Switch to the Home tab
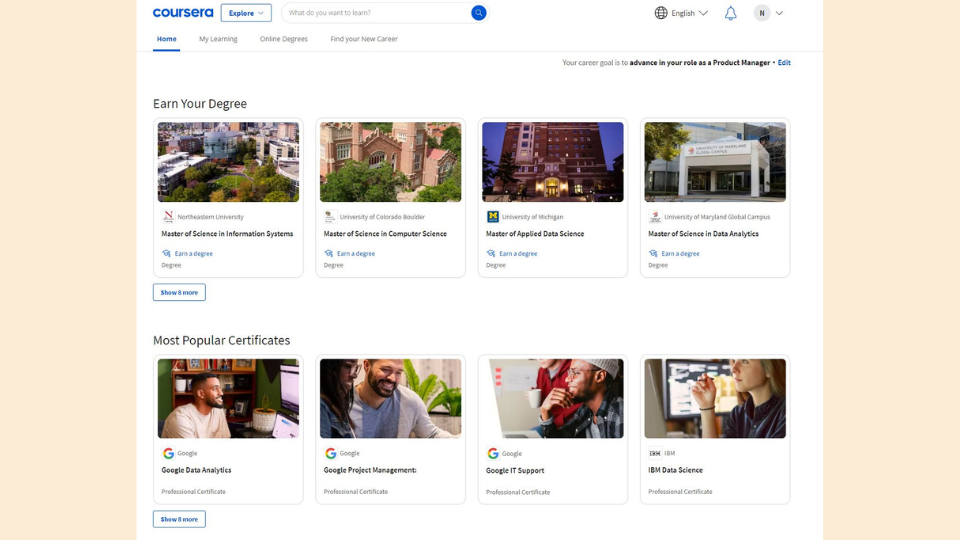960x540 pixels. [x=167, y=39]
